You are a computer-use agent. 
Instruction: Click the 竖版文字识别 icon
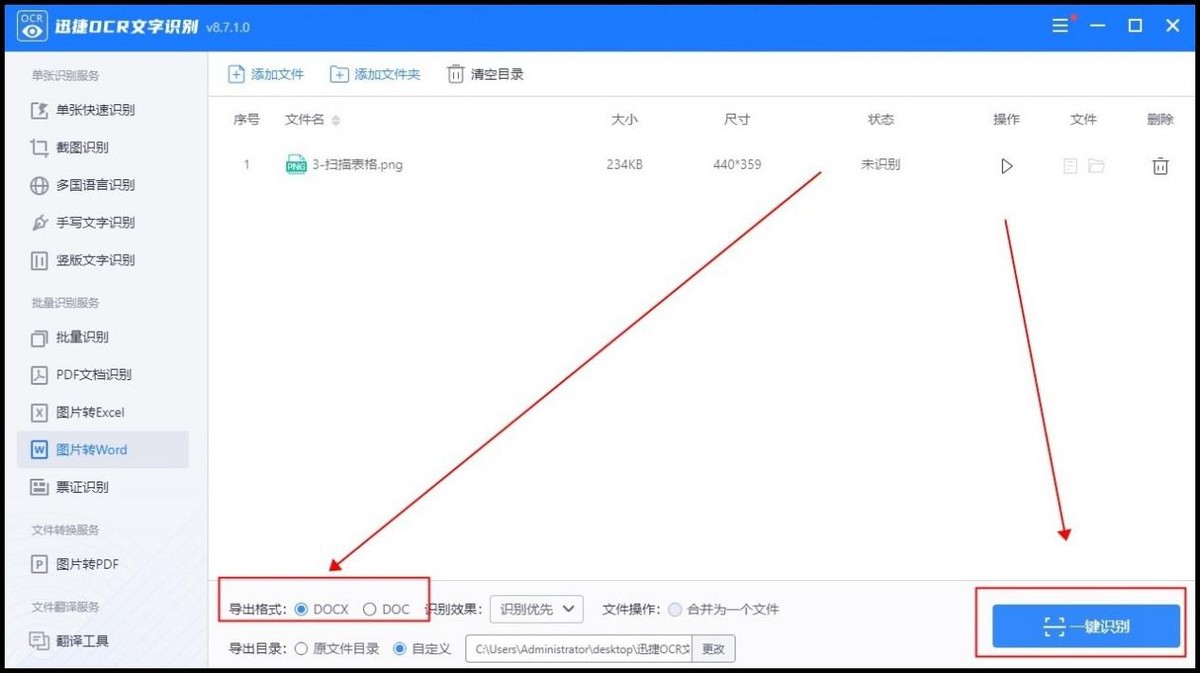pos(39,260)
